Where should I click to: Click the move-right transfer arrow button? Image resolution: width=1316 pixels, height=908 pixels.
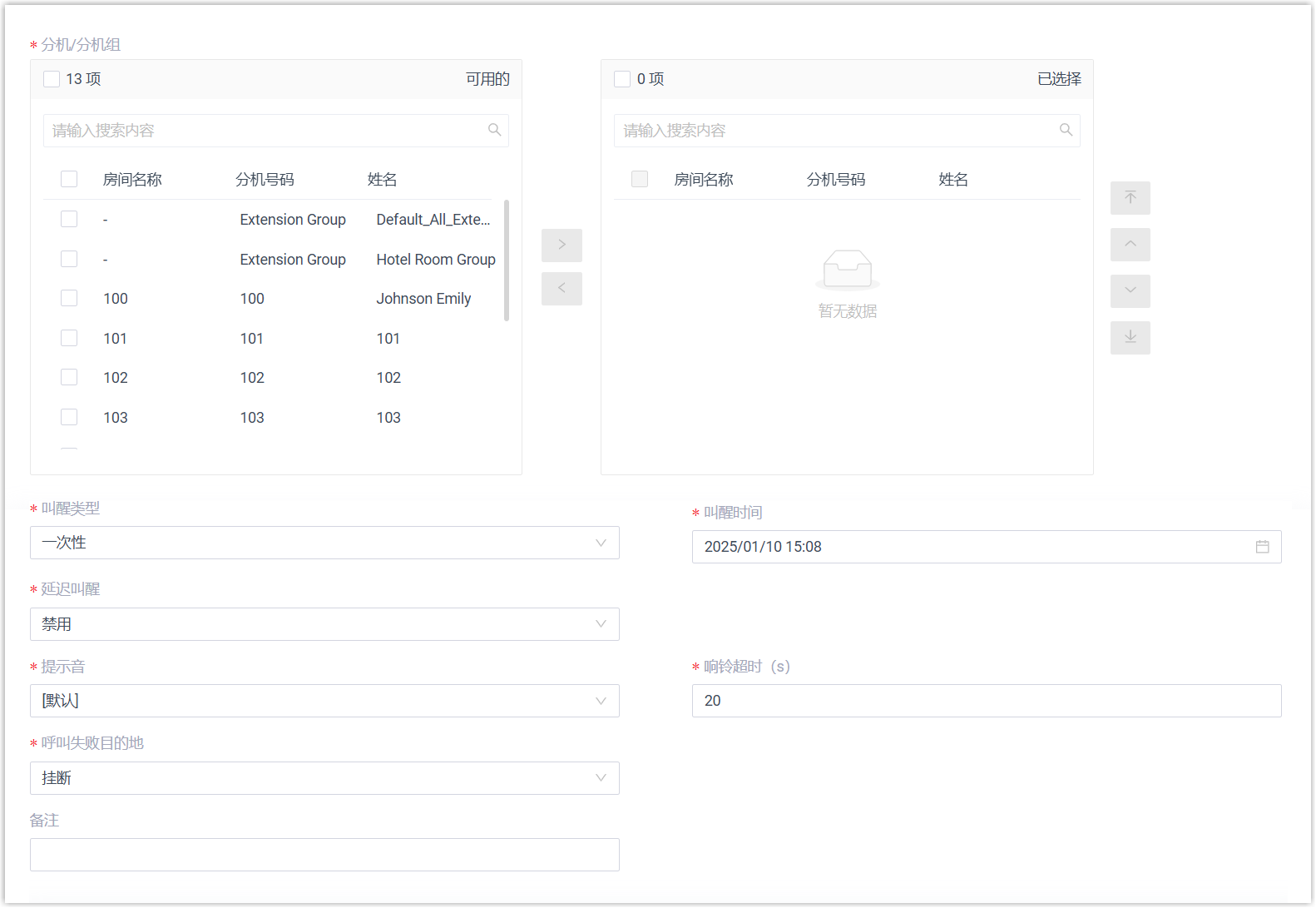(x=562, y=245)
